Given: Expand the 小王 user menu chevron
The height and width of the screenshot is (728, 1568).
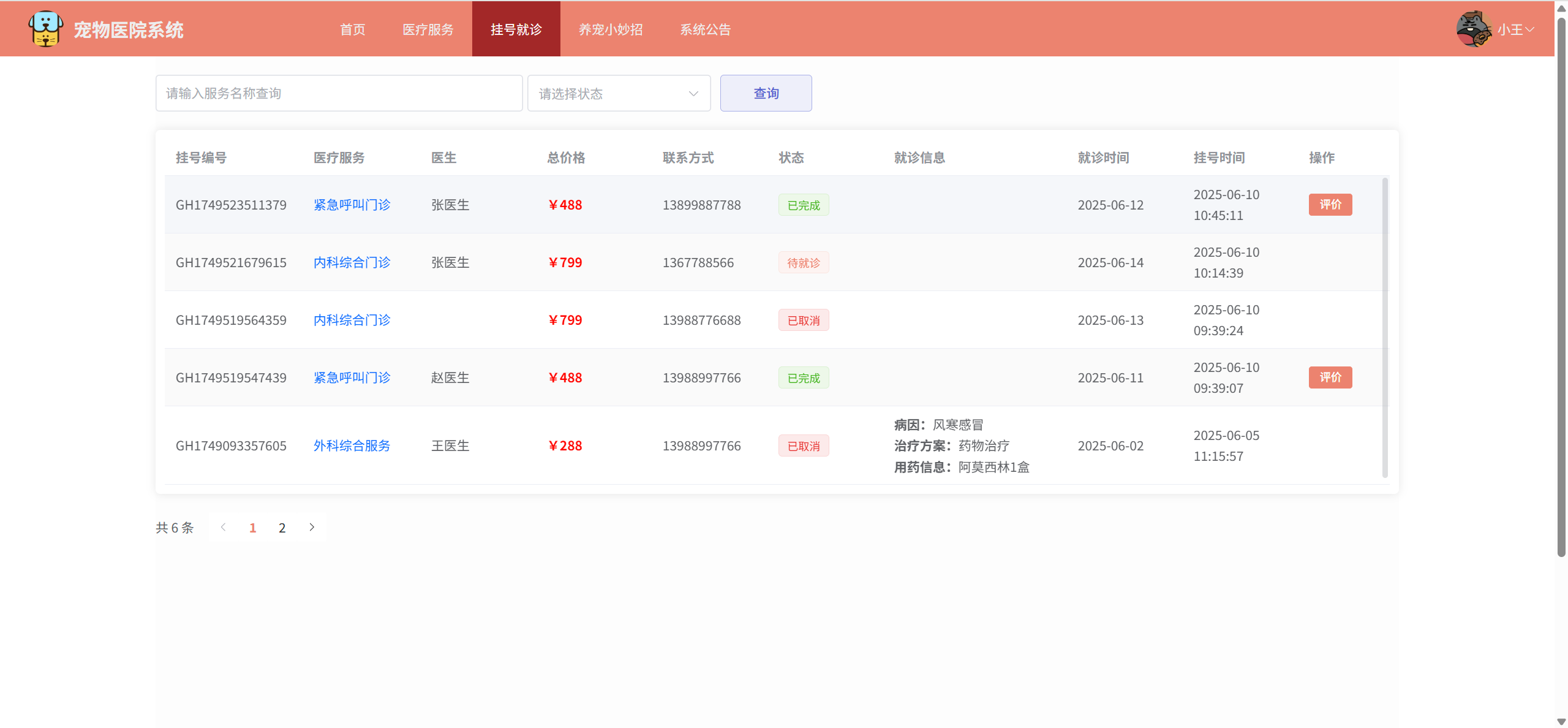Looking at the screenshot, I should [x=1529, y=29].
